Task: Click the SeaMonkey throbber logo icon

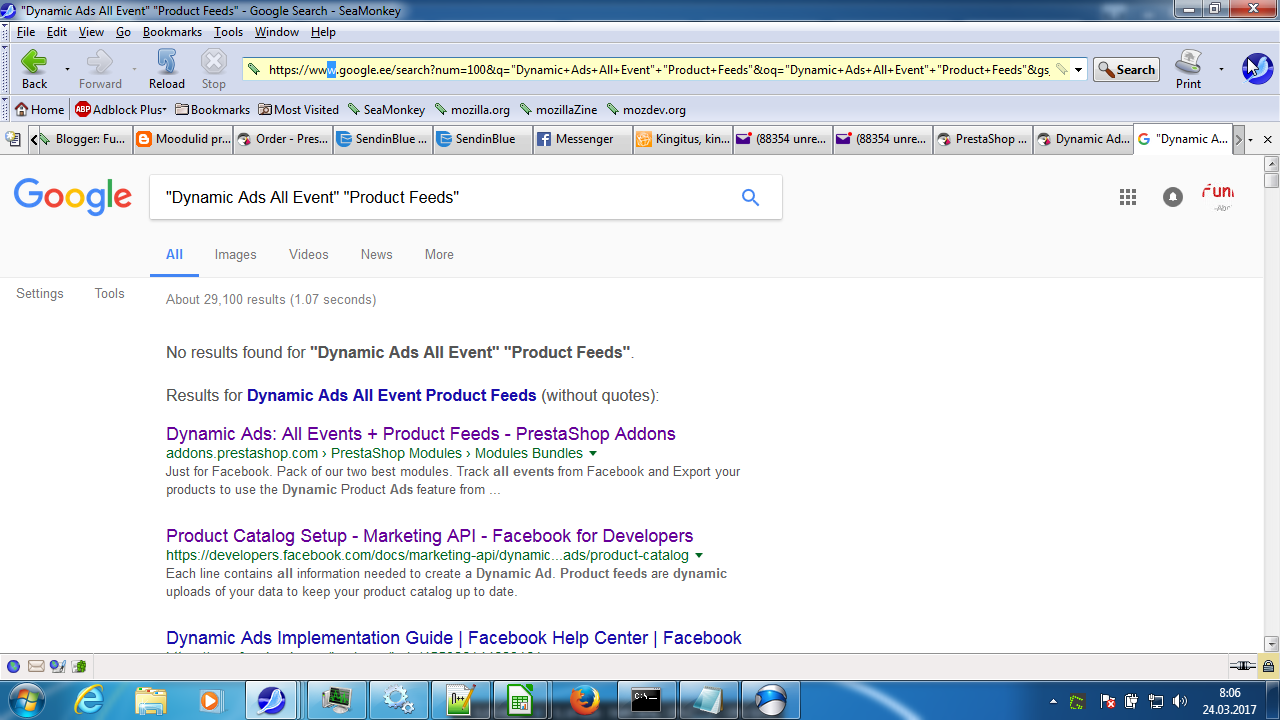Action: 1257,69
